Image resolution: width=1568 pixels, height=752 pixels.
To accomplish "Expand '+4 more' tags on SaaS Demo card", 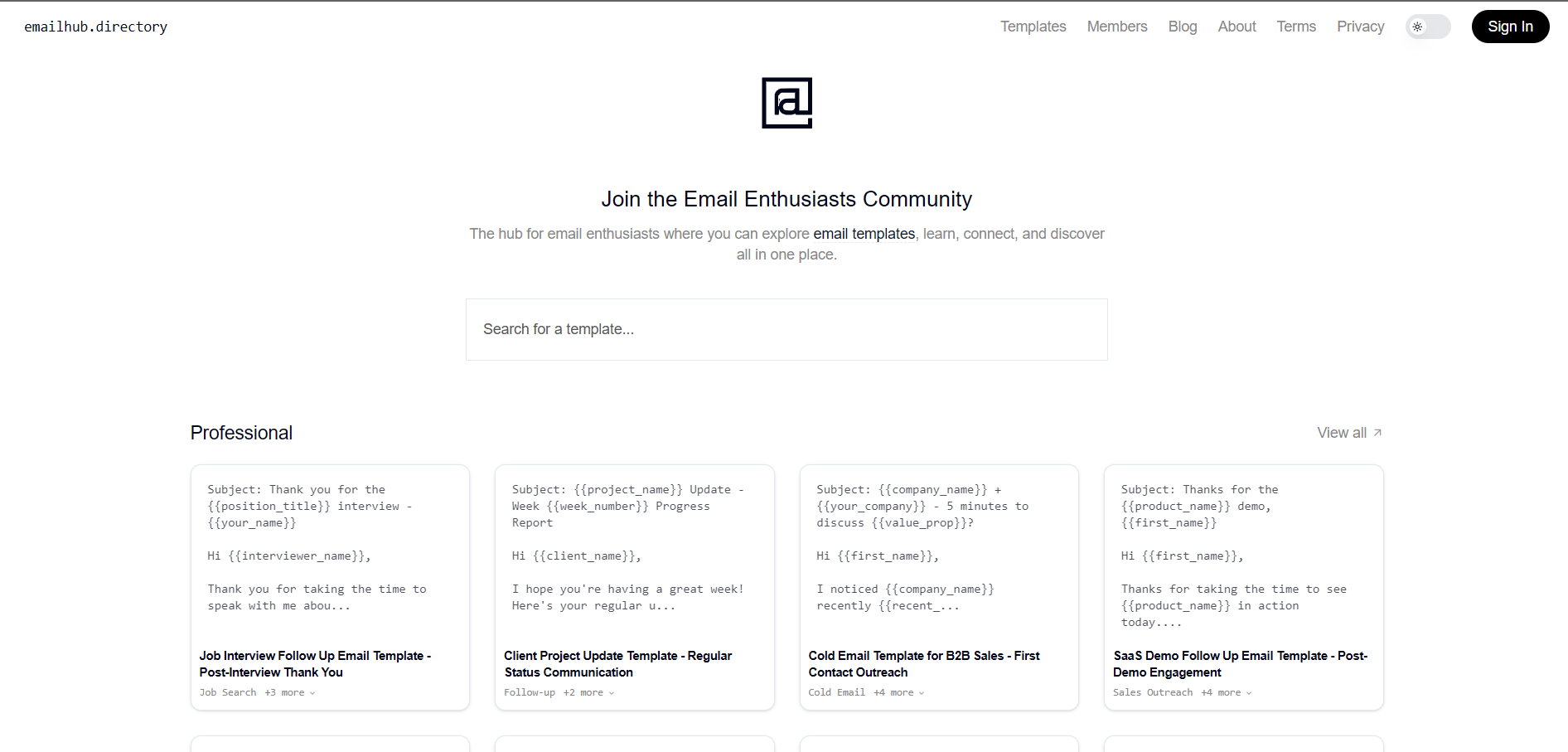I will (1226, 692).
